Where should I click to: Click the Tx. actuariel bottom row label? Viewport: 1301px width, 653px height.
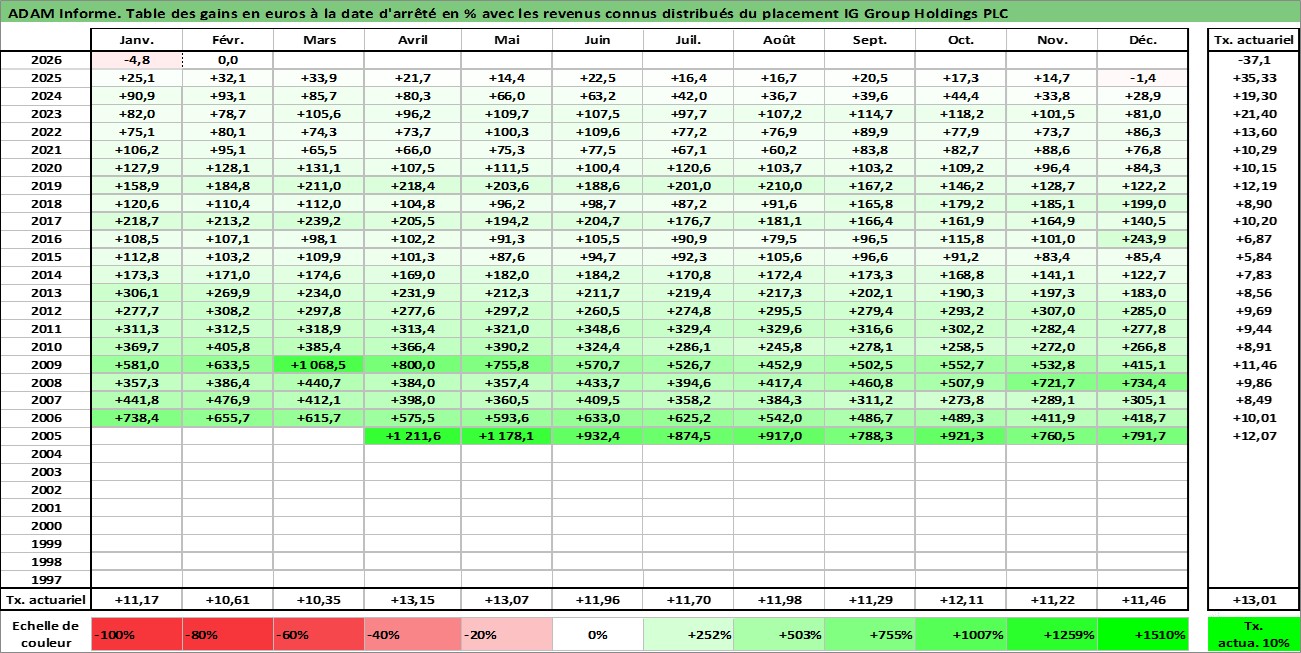(46, 600)
